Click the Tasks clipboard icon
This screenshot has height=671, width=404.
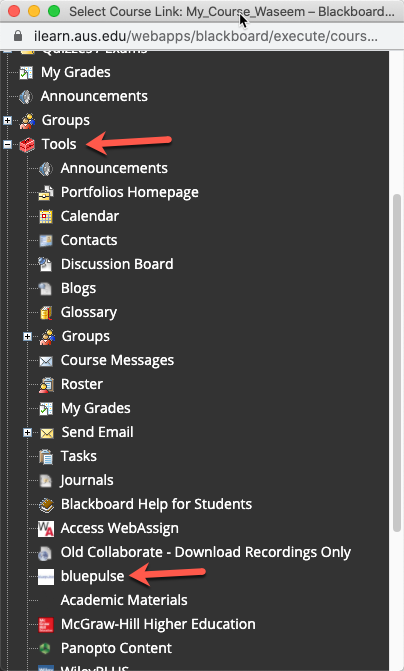tap(46, 457)
